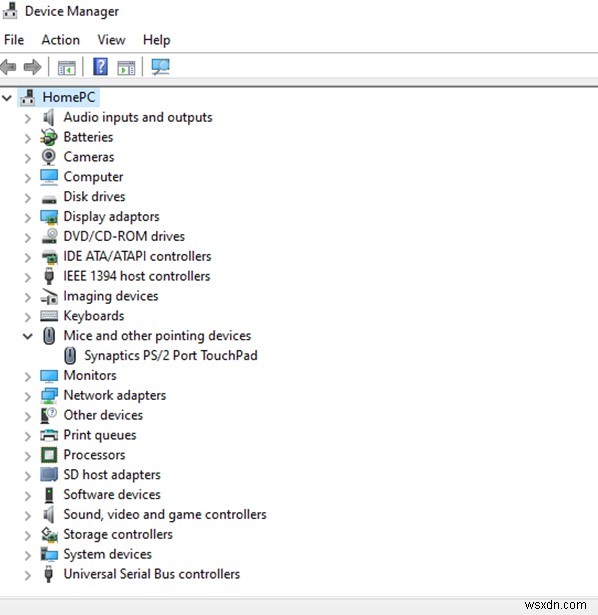Click the Synaptics TouchPad mouse icon
Viewport: 598px width, 615px height.
point(70,356)
